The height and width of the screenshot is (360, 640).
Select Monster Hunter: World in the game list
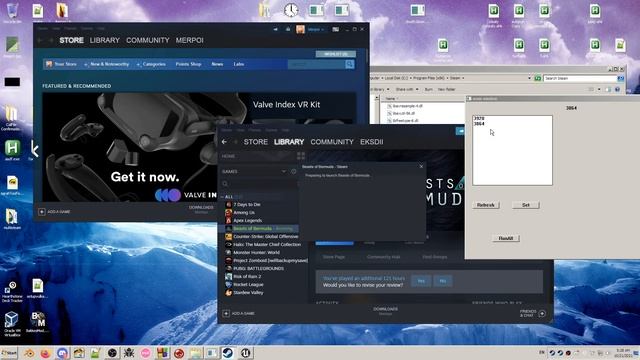(x=257, y=252)
